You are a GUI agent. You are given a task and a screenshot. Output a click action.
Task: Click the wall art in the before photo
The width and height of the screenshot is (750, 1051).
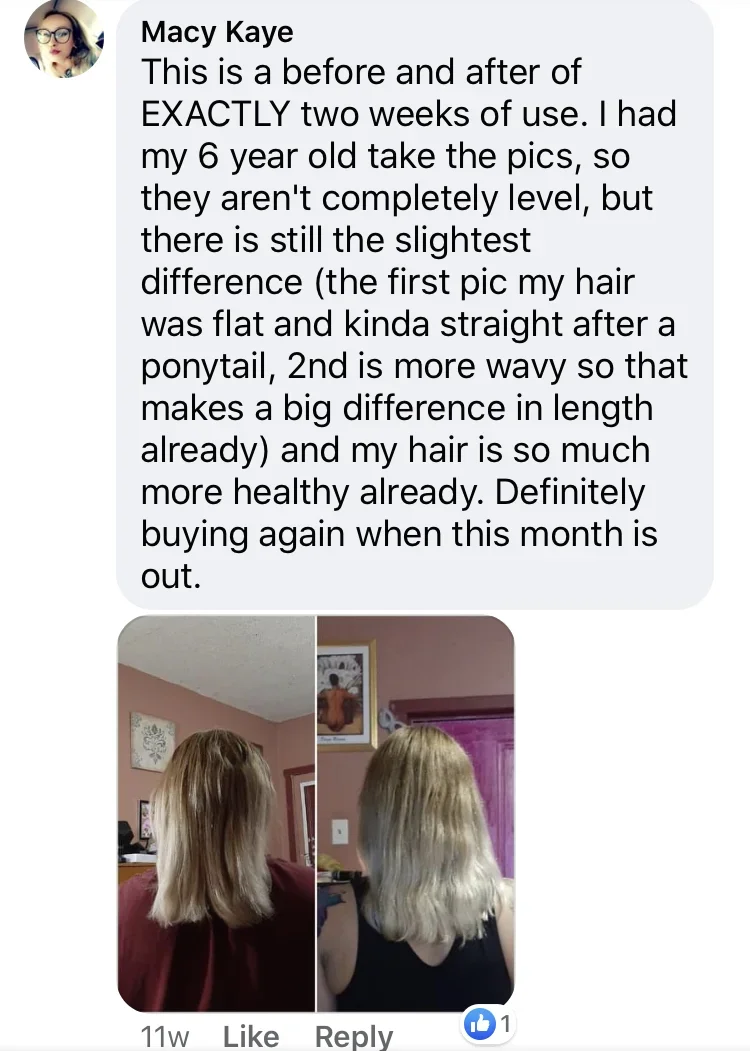coord(153,742)
